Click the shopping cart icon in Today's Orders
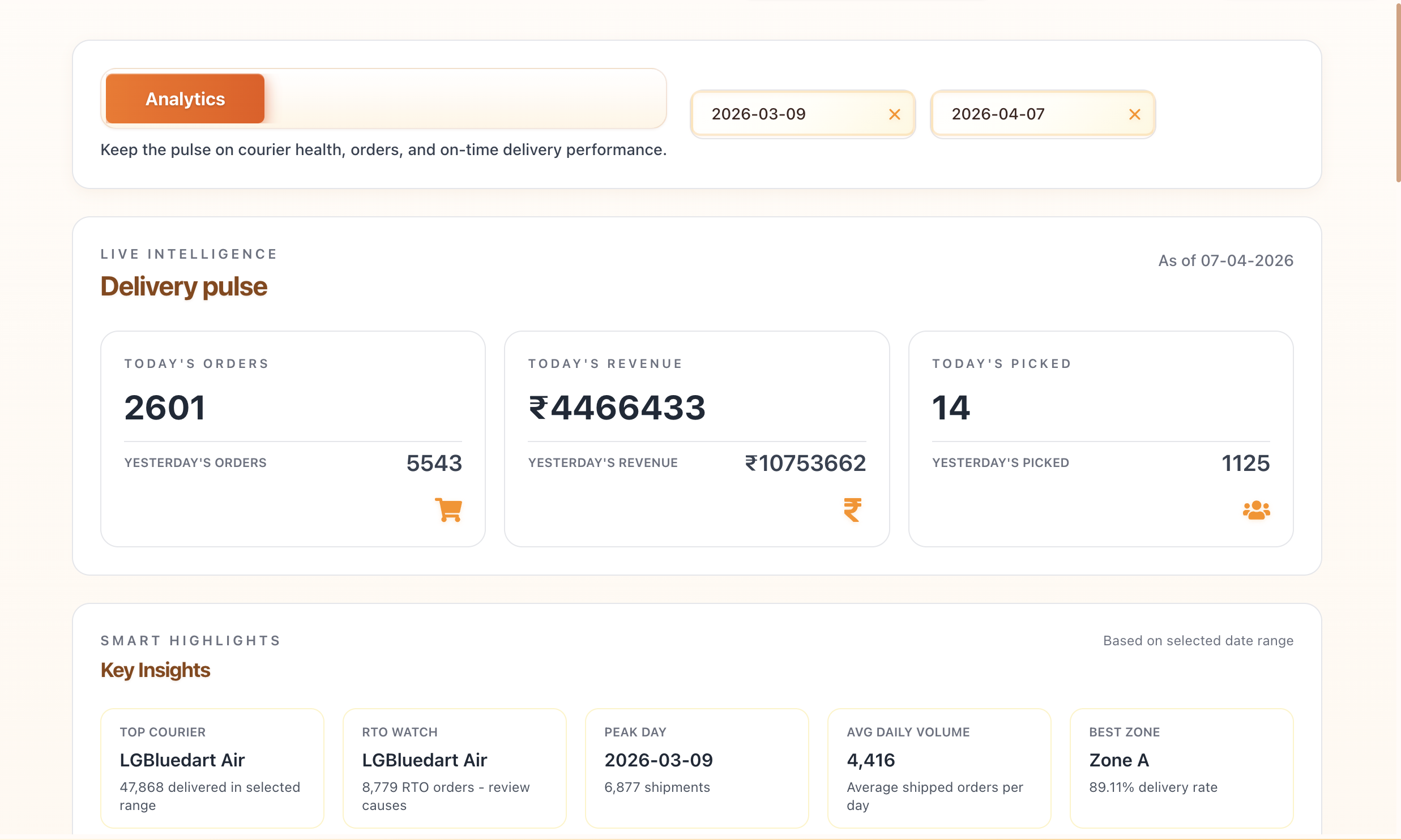The image size is (1401, 840). (449, 510)
